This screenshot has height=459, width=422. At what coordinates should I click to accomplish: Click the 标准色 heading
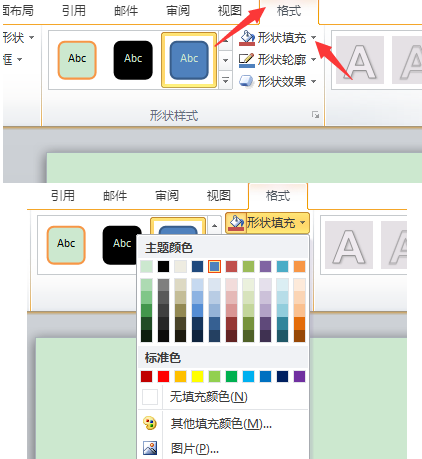pos(163,358)
